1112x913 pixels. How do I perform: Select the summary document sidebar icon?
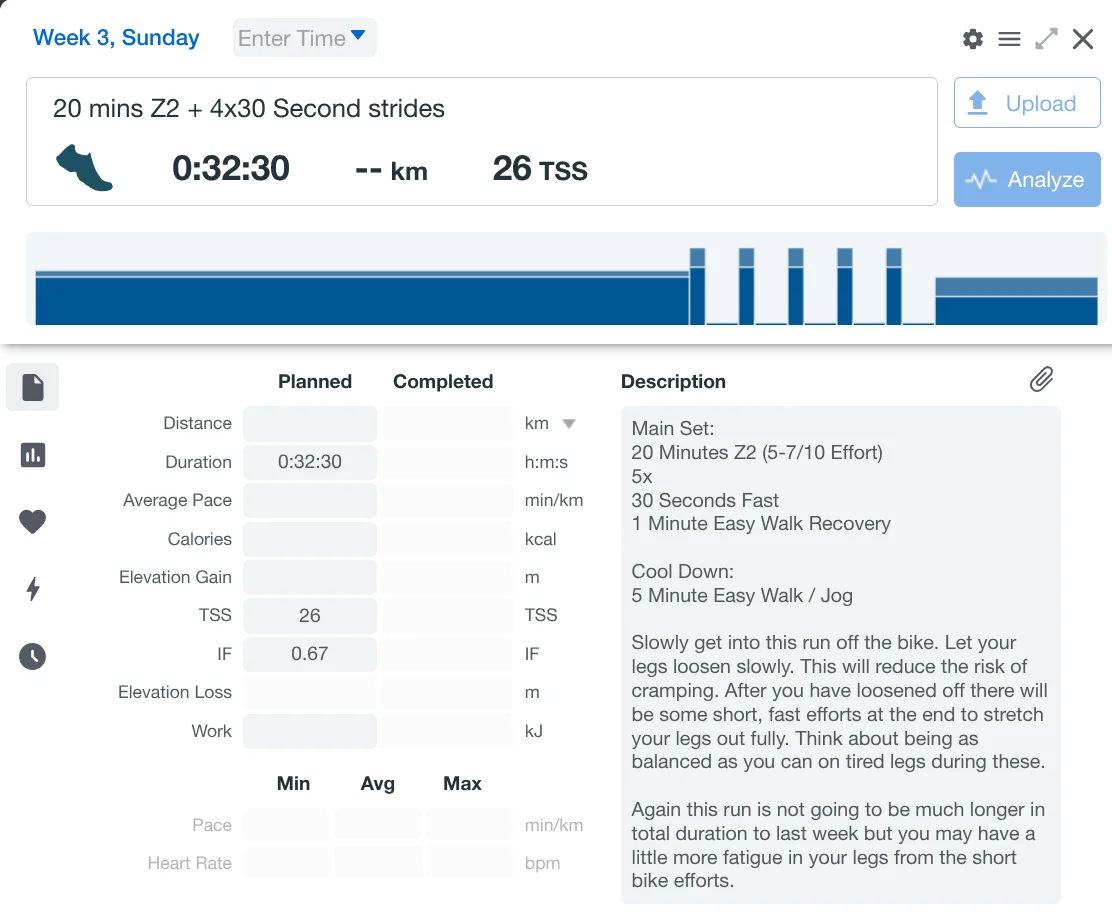pos(33,387)
